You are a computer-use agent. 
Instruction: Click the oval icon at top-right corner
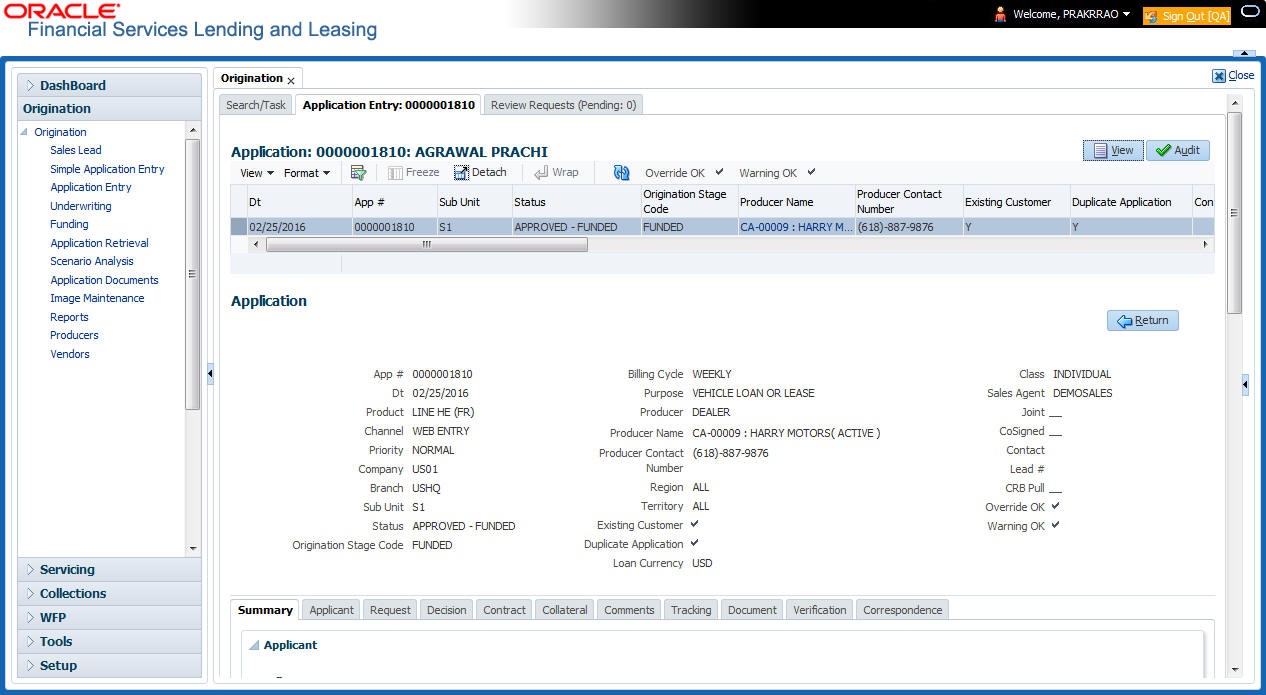[1250, 12]
